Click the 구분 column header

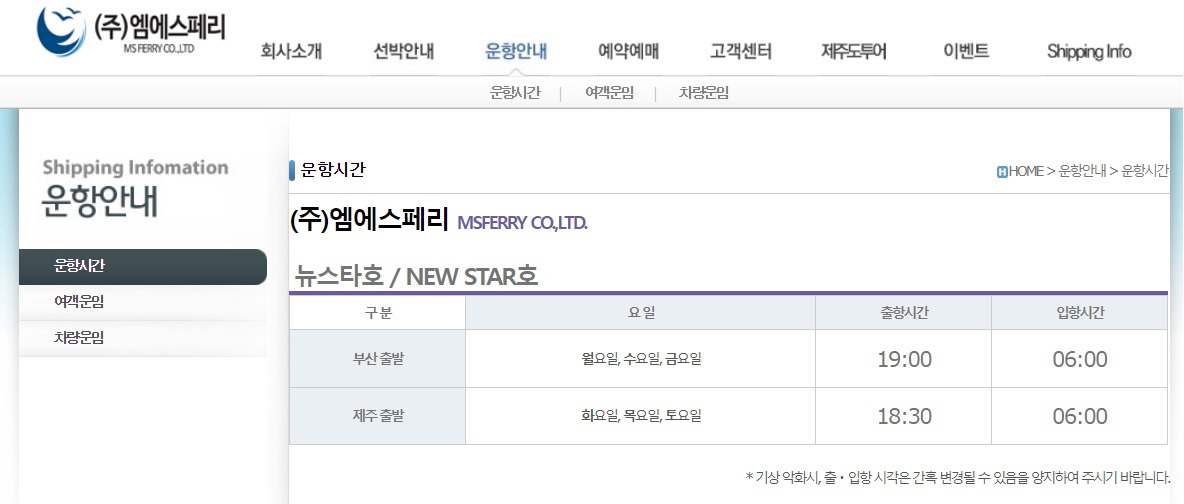(x=378, y=314)
